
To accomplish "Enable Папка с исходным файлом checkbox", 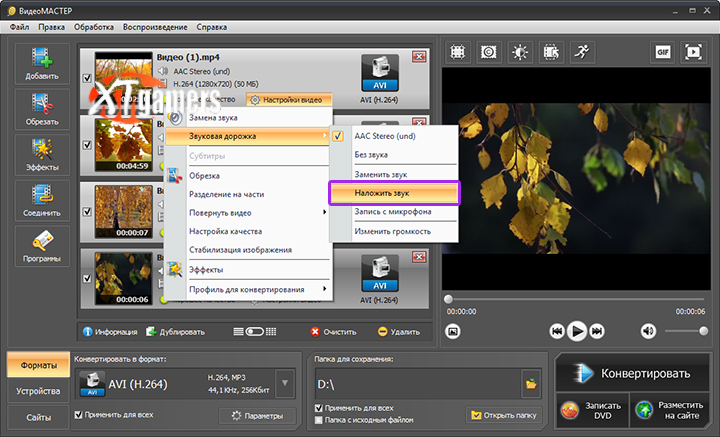I will click(x=319, y=420).
